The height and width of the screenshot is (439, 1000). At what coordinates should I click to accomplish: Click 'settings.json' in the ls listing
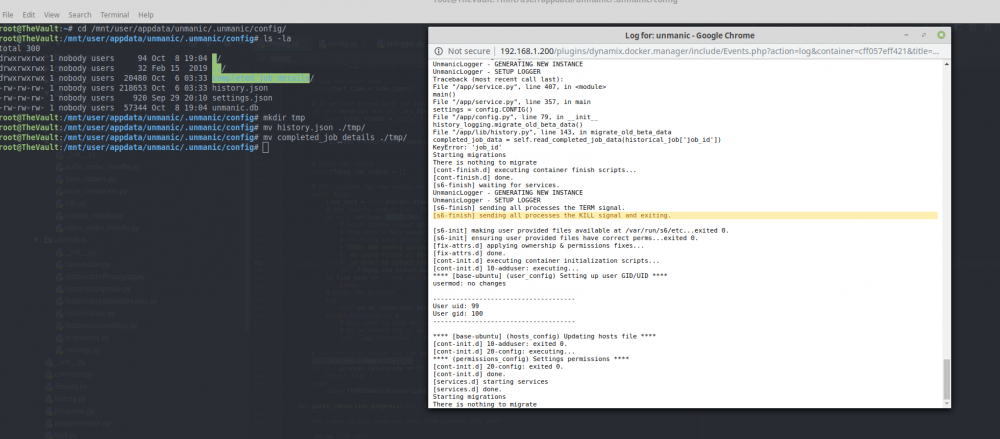pyautogui.click(x=242, y=98)
